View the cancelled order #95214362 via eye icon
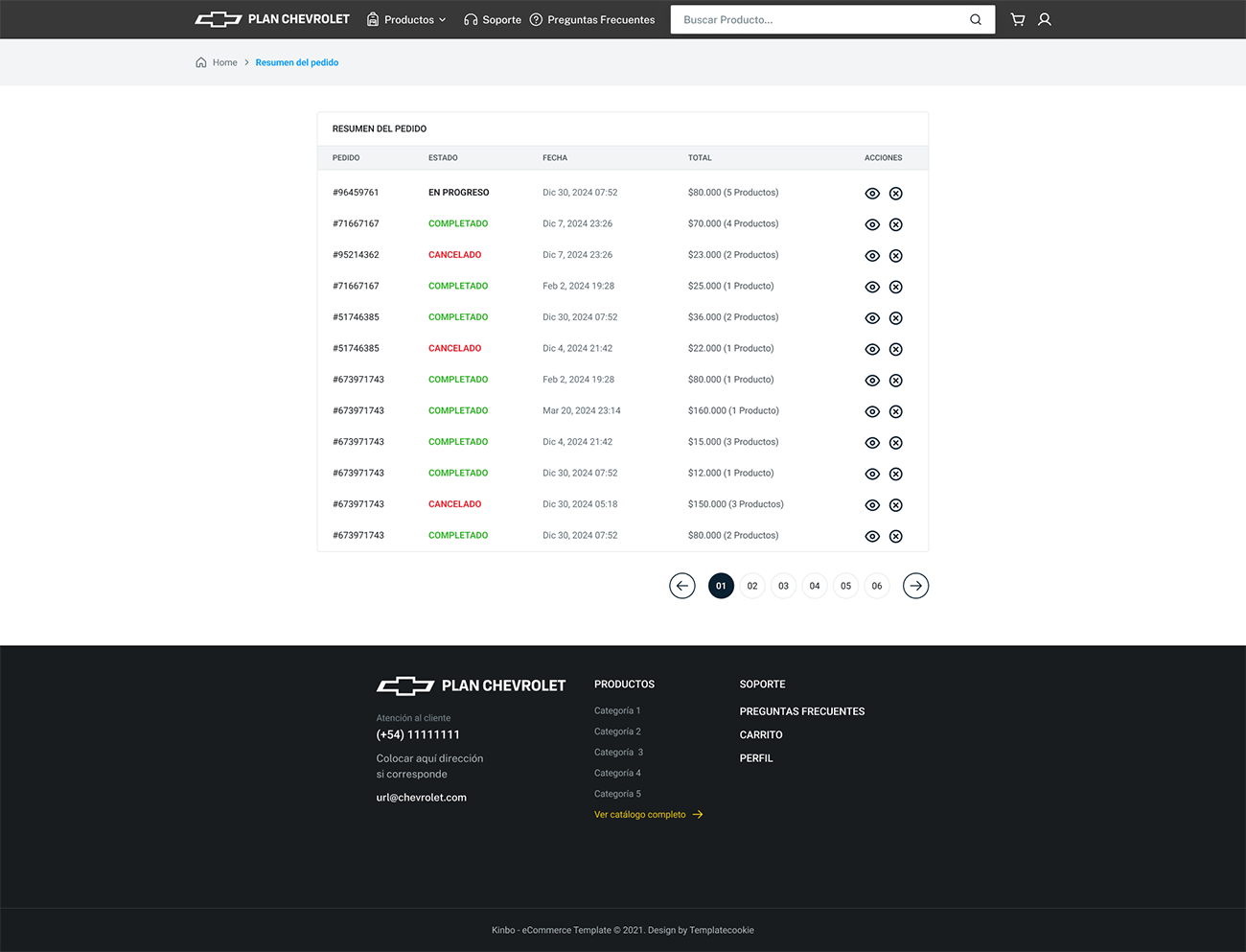This screenshot has width=1246, height=952. click(872, 256)
